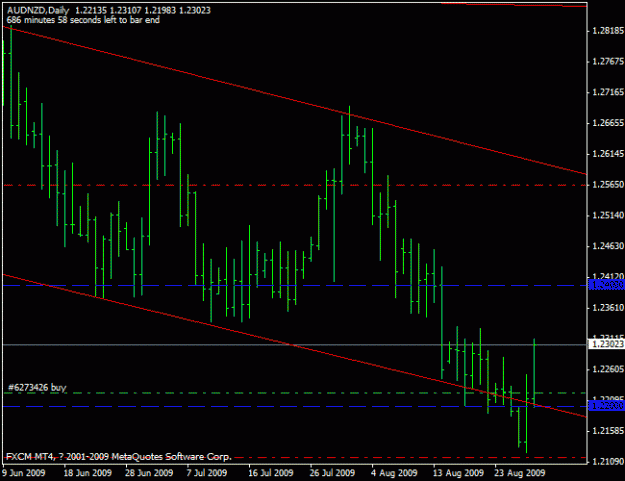
Task: Click the '#6273426 buy' order label
Action: tap(37, 387)
